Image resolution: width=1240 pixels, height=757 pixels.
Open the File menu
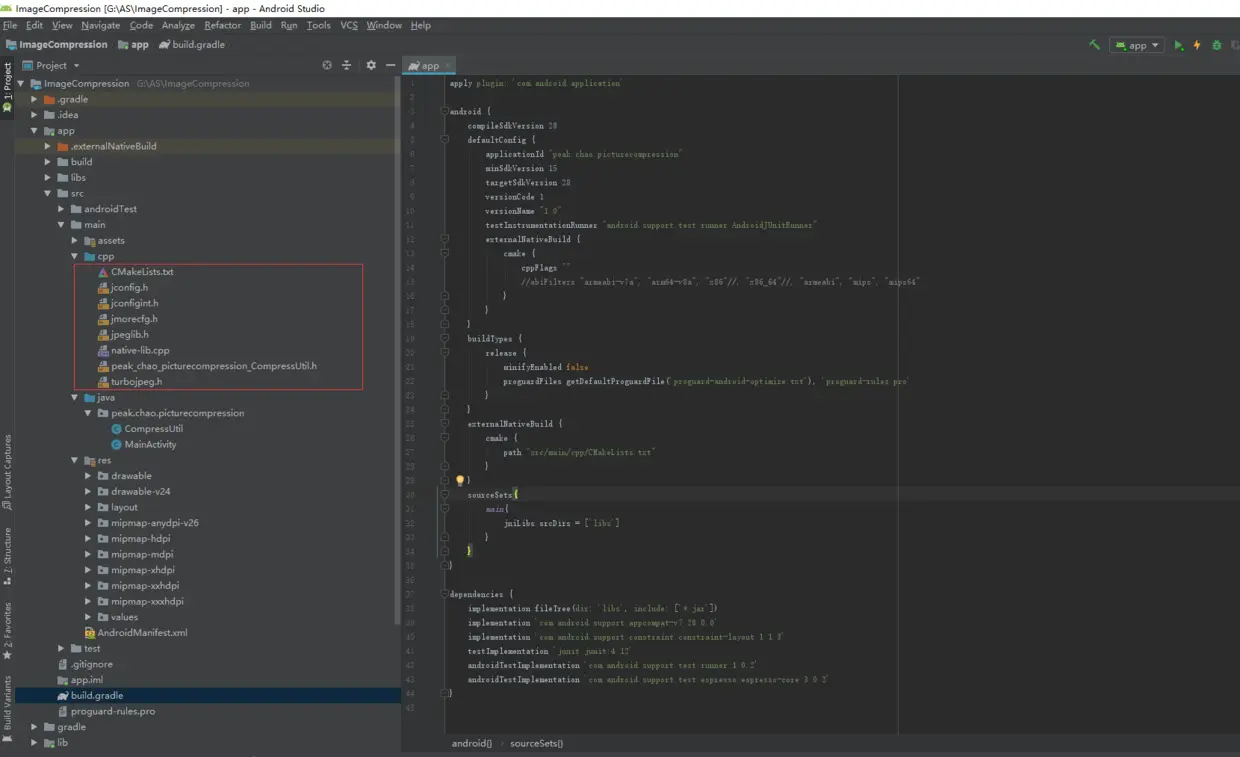(10, 25)
